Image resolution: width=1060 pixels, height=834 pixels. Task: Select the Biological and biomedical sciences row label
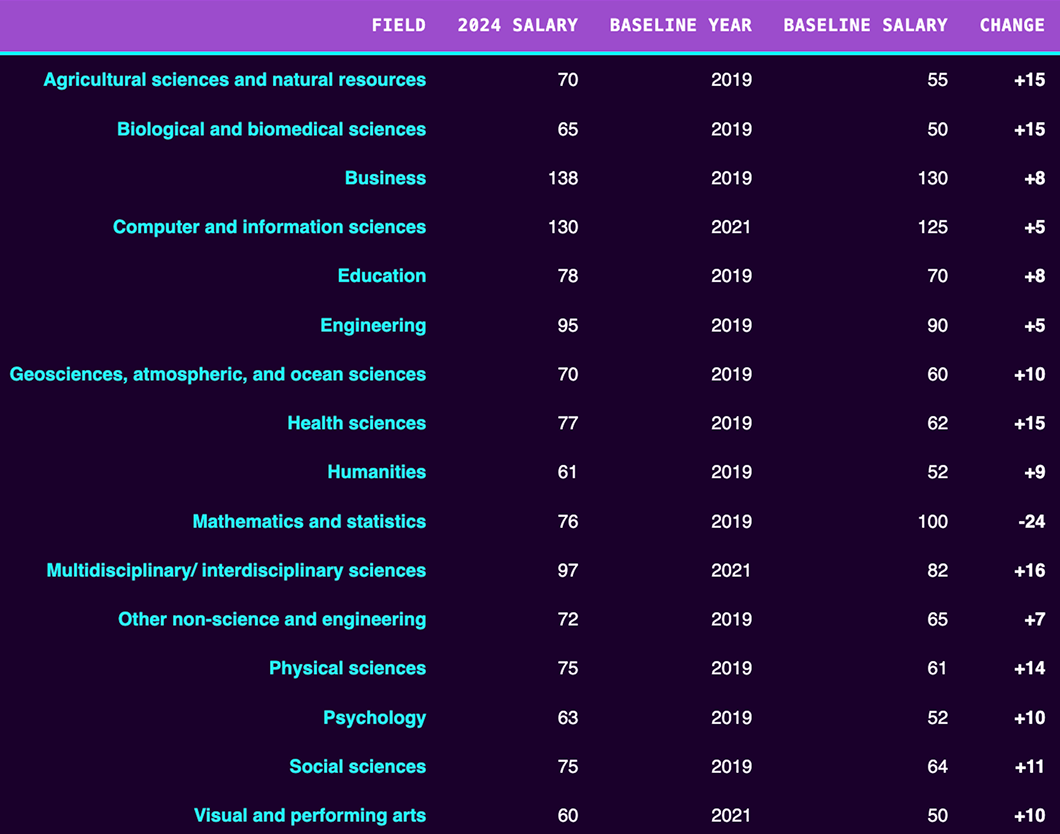click(271, 129)
